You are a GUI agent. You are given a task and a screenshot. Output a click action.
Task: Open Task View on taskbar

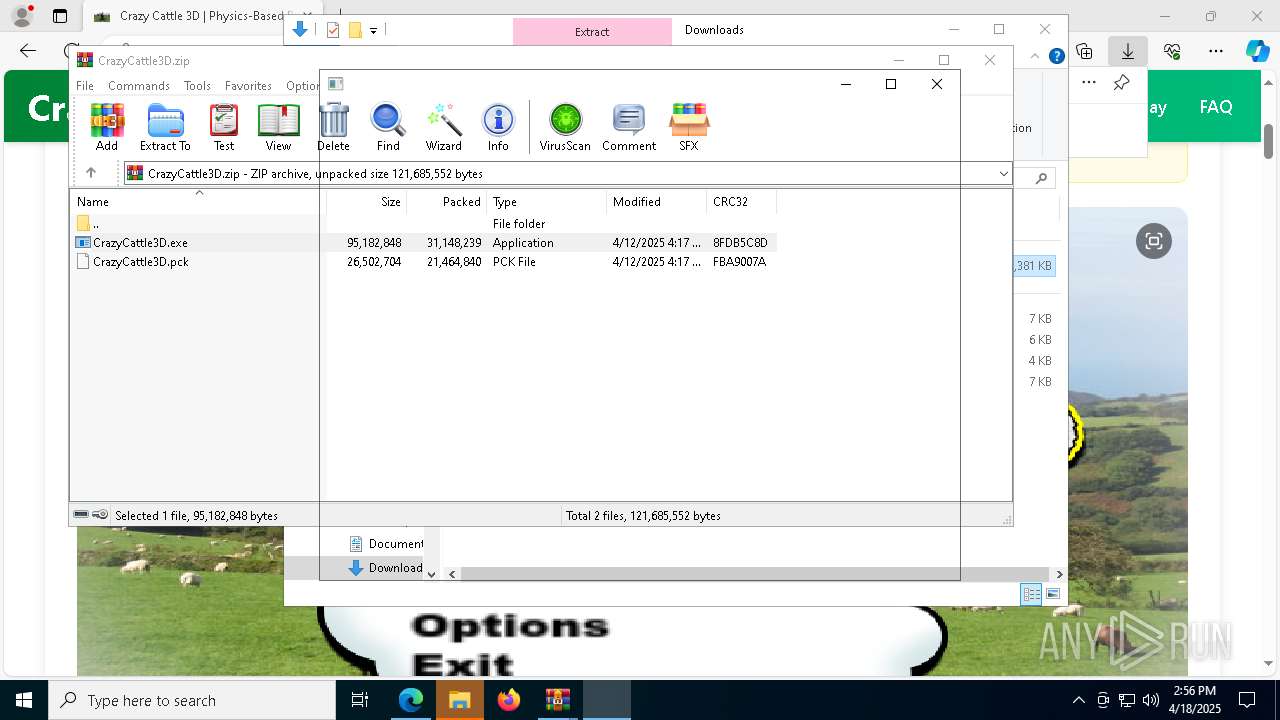coord(360,700)
